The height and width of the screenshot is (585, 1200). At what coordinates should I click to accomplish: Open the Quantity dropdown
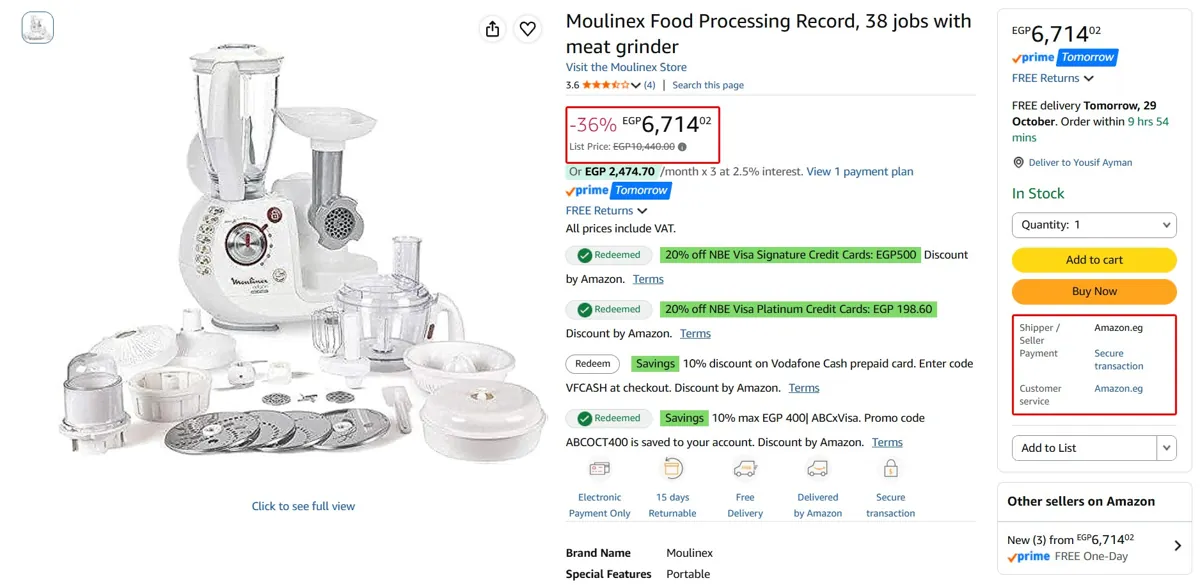tap(1094, 225)
